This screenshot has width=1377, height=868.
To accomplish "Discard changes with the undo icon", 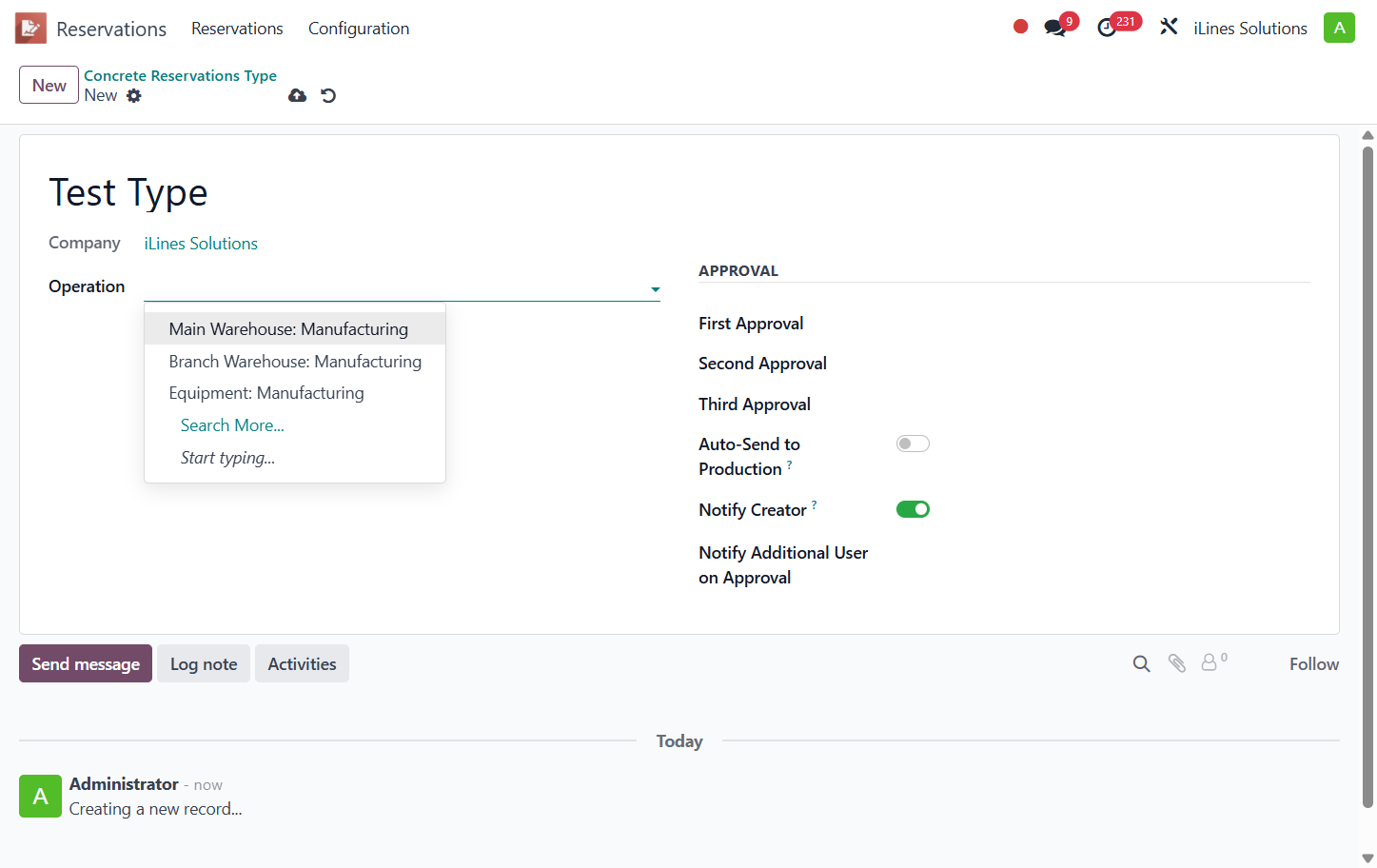I will tap(328, 95).
